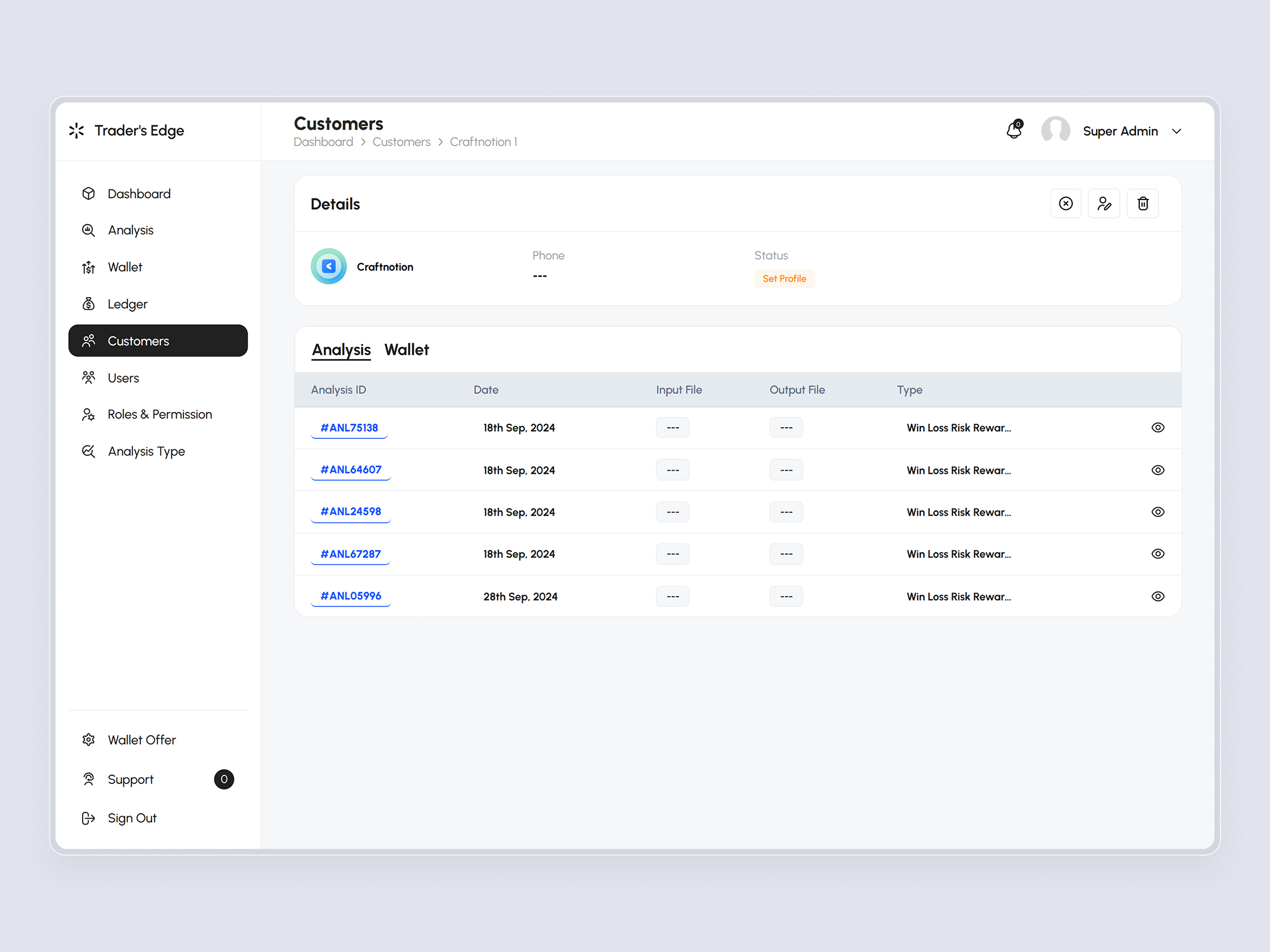Switch to the Wallet tab
Viewport: 1270px width, 952px height.
(x=406, y=349)
